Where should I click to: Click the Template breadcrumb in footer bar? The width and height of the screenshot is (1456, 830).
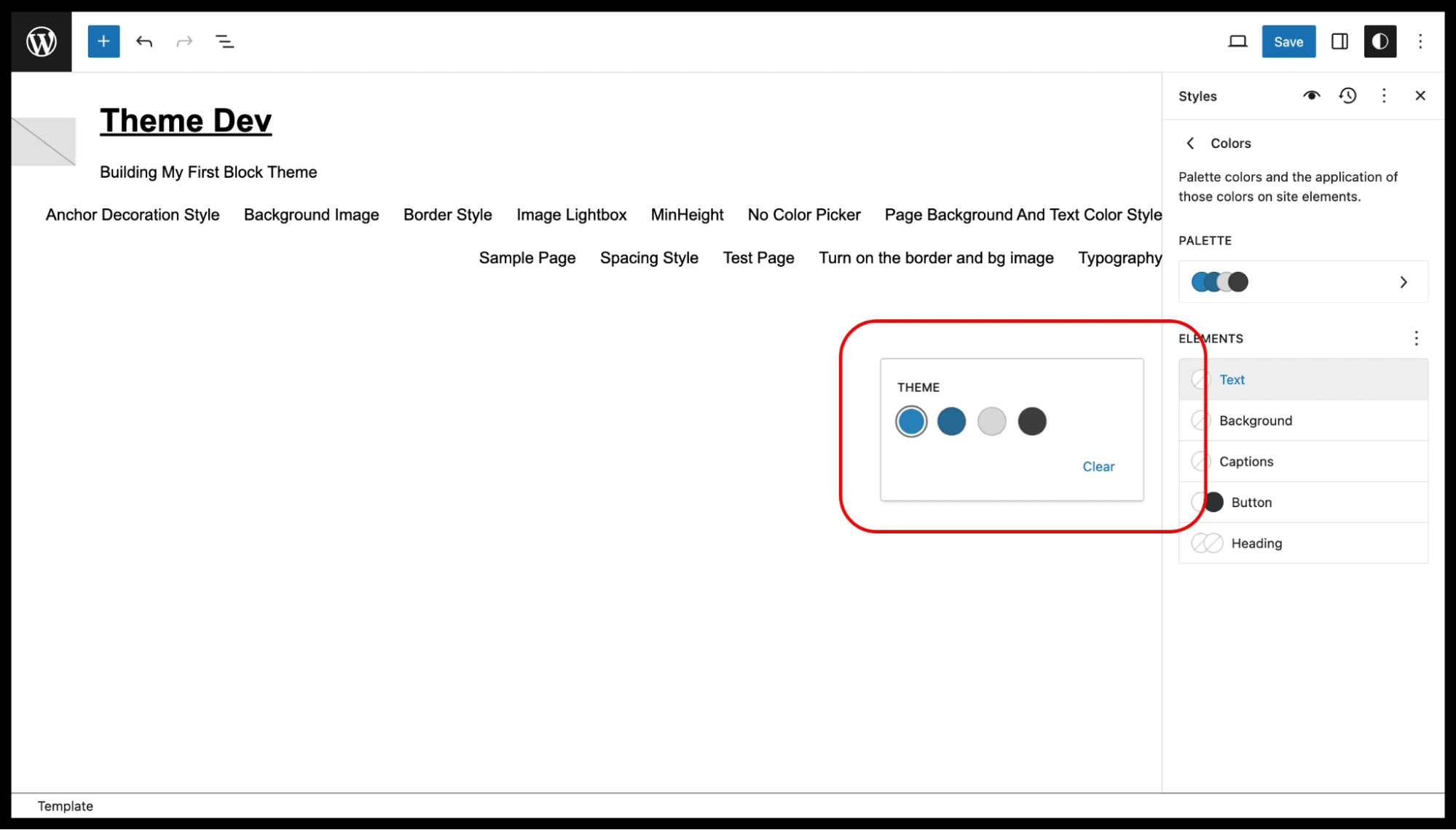pyautogui.click(x=66, y=806)
